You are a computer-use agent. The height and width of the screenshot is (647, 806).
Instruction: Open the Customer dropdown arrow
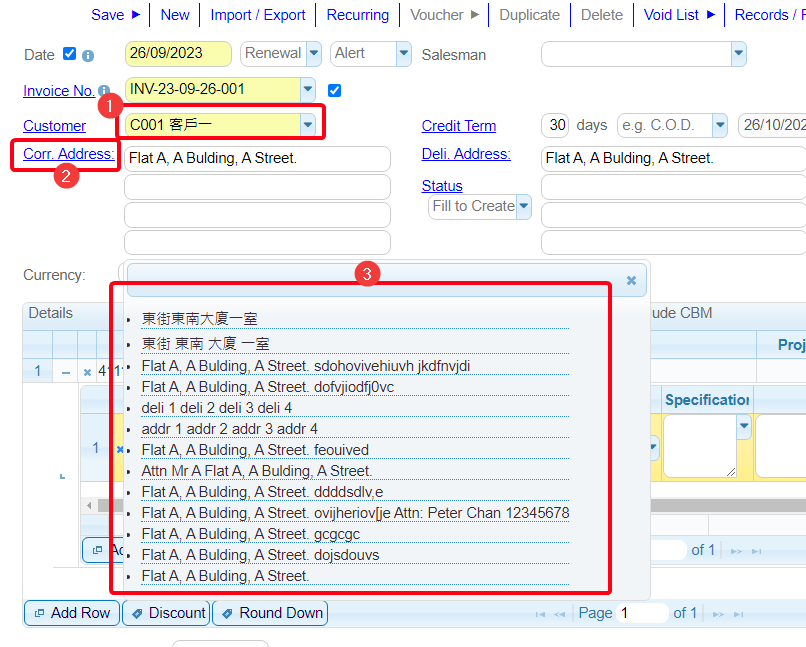pyautogui.click(x=308, y=124)
